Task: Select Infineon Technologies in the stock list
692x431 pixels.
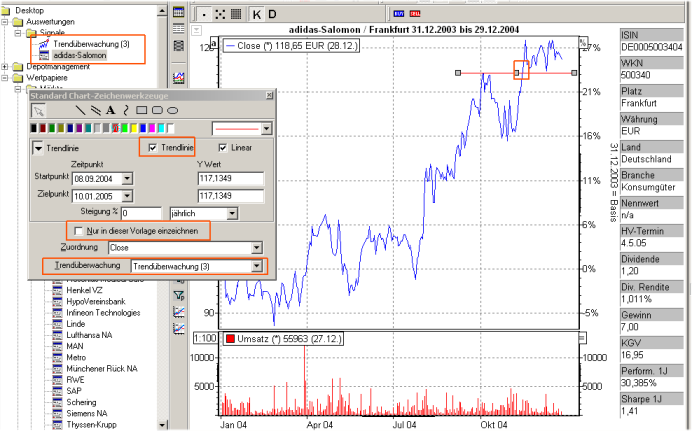Action: click(103, 312)
